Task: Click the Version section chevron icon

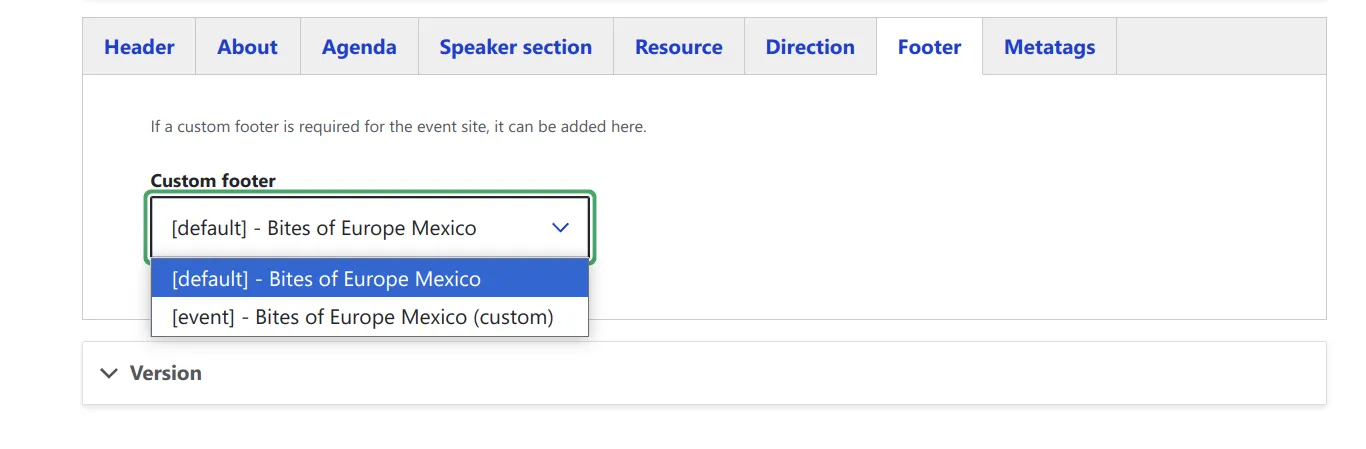Action: point(109,373)
